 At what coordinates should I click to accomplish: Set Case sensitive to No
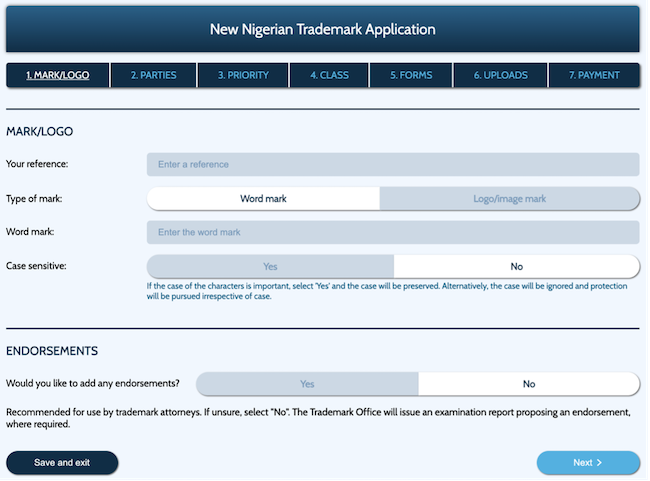tap(516, 267)
